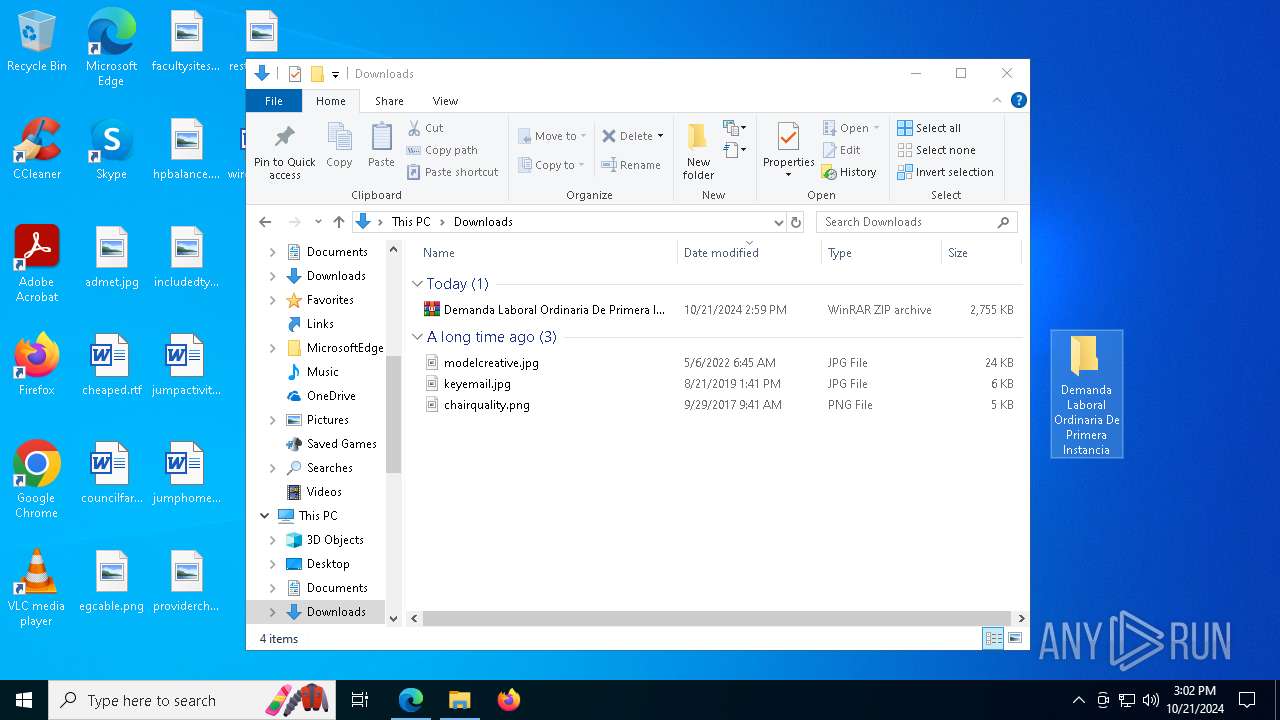The width and height of the screenshot is (1280, 720).
Task: Open the Quick Access Toolbar customize dropdown
Action: (335, 74)
